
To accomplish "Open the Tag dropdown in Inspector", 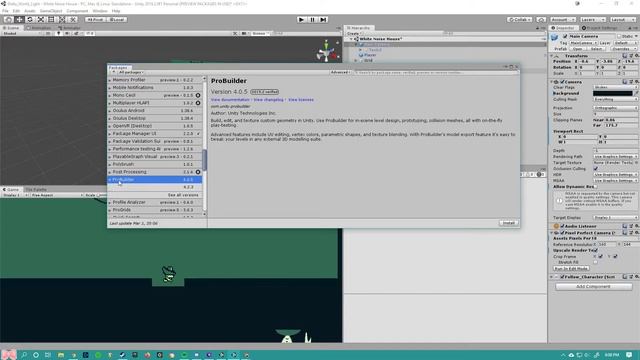I will coord(584,43).
